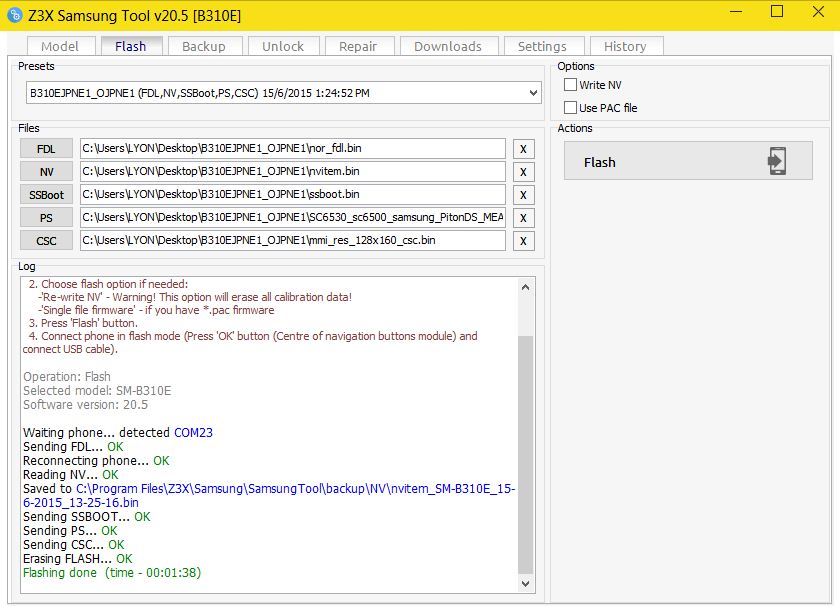The width and height of the screenshot is (840, 606).
Task: Browse for PS file button
Action: [46, 218]
